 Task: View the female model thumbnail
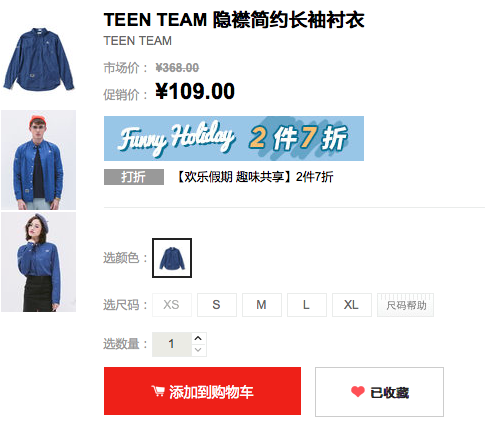38,262
